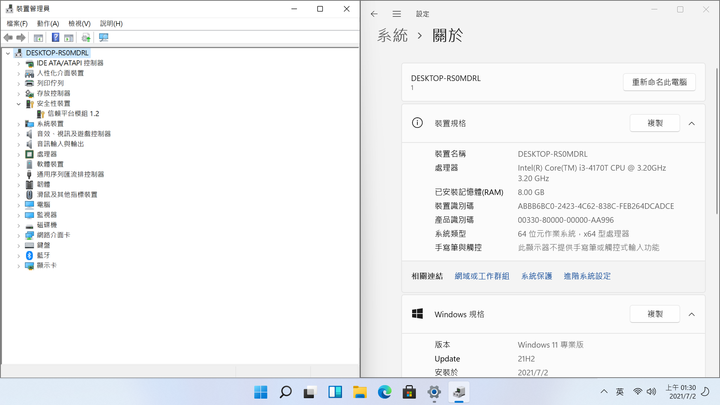Click 重新命名此電腦 button
The width and height of the screenshot is (720, 405).
[x=659, y=82]
